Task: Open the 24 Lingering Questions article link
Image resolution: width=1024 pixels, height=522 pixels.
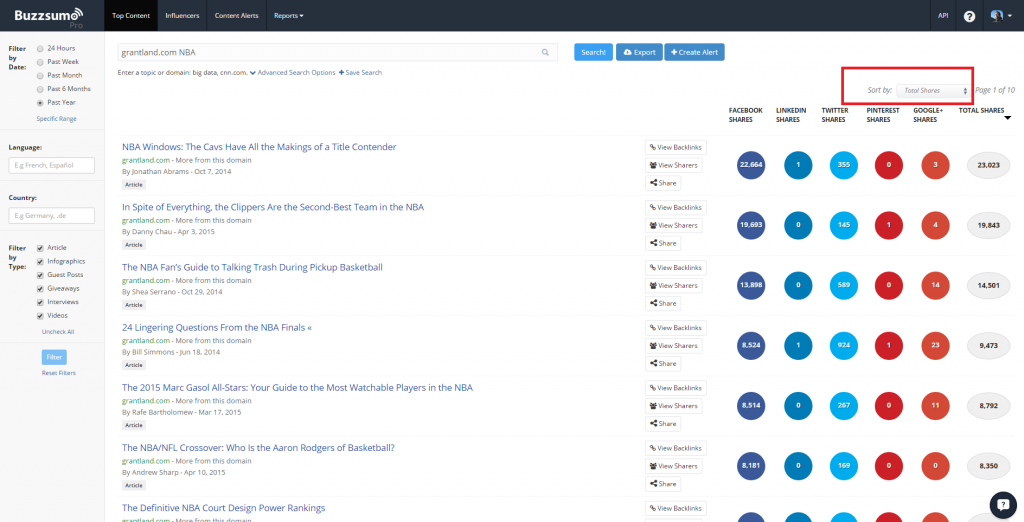Action: point(217,327)
